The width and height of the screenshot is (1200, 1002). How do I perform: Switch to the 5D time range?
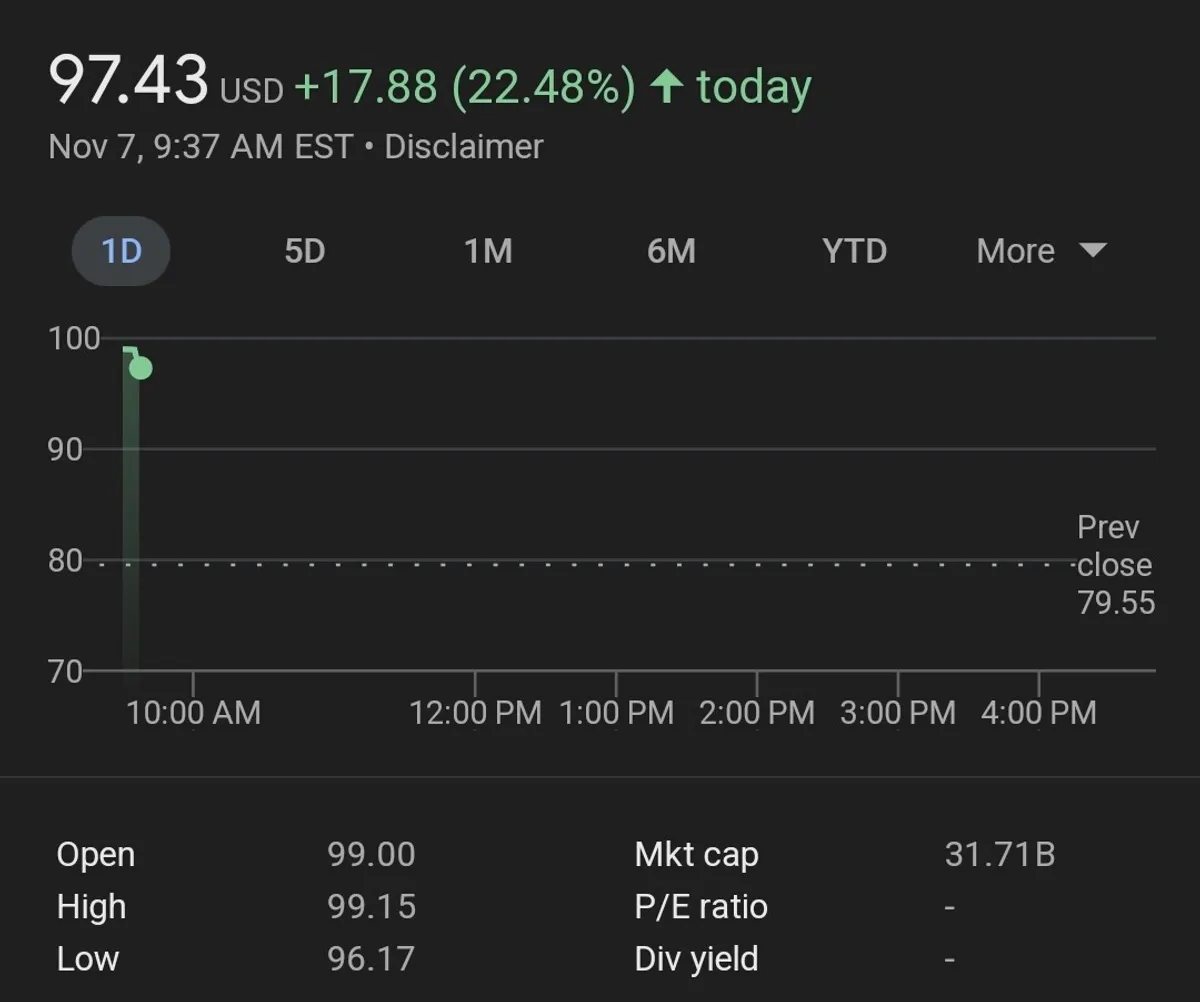click(x=304, y=251)
